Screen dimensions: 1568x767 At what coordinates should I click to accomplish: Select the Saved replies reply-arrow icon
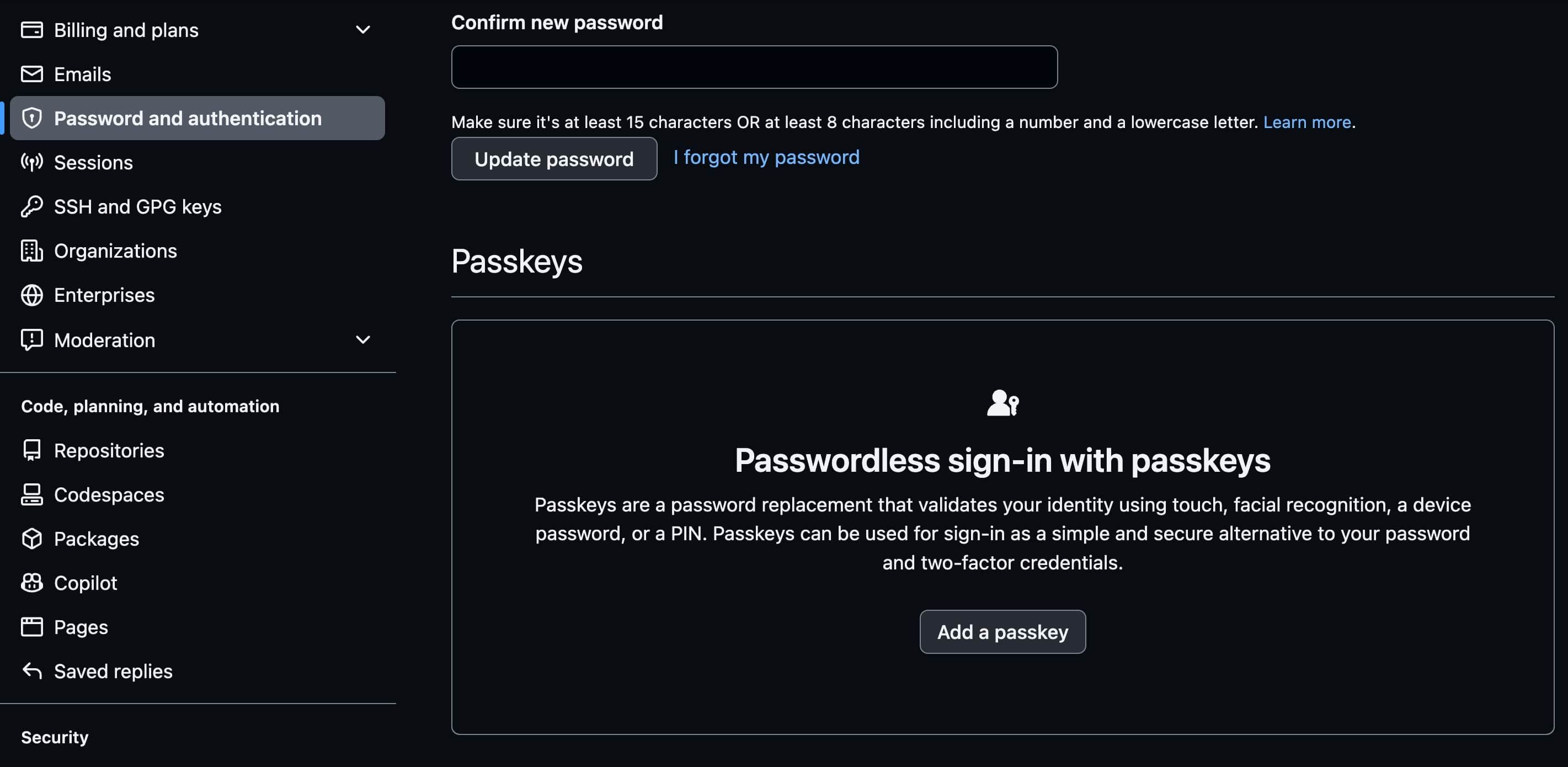(31, 671)
